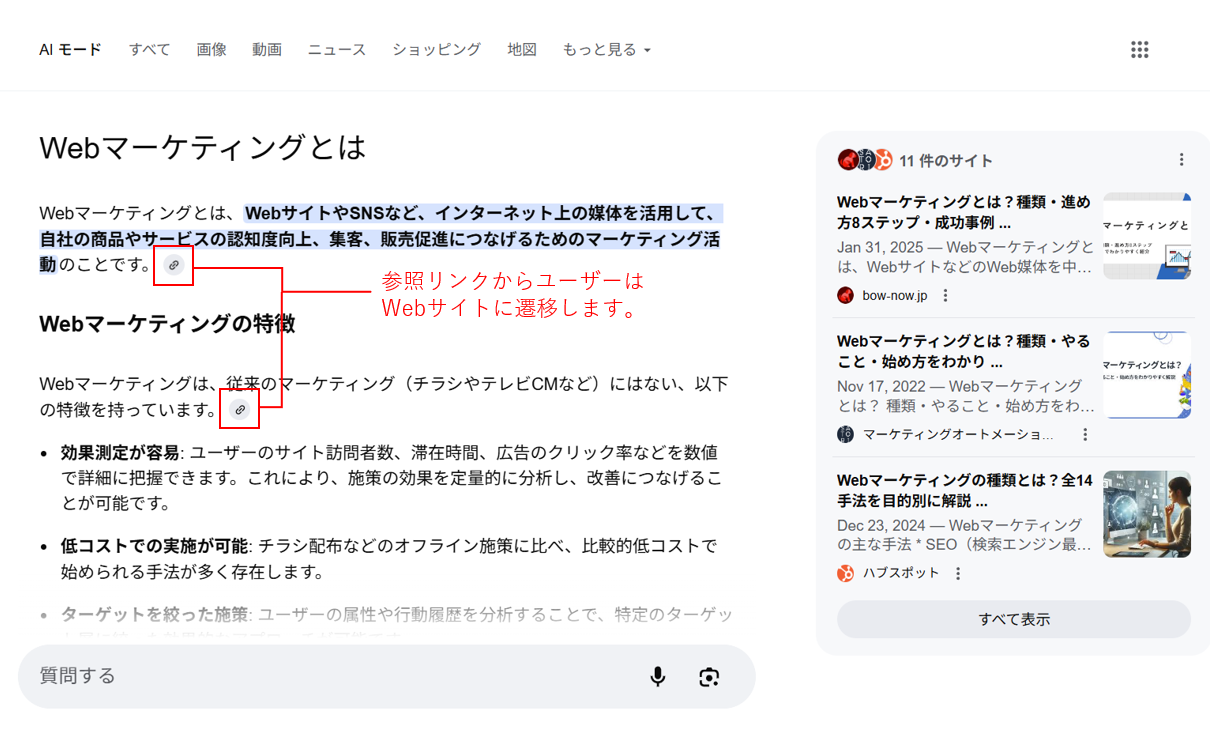Click thumbnail of the Dec 23, 2024 article
The width and height of the screenshot is (1231, 739).
click(x=1147, y=514)
